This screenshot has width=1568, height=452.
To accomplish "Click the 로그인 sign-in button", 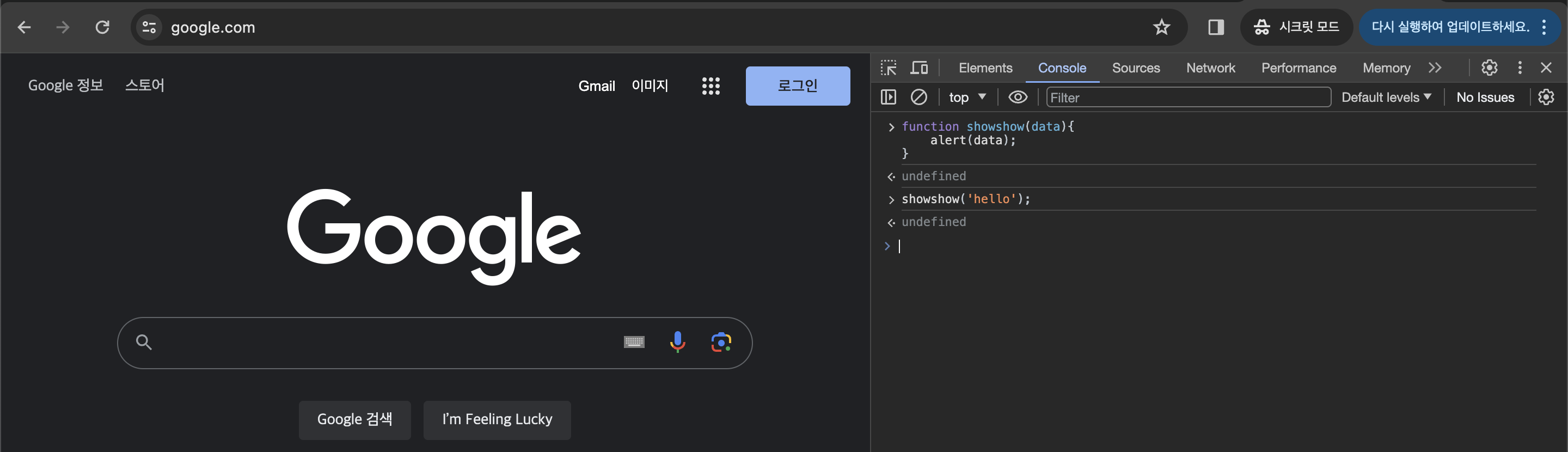I will (x=798, y=86).
